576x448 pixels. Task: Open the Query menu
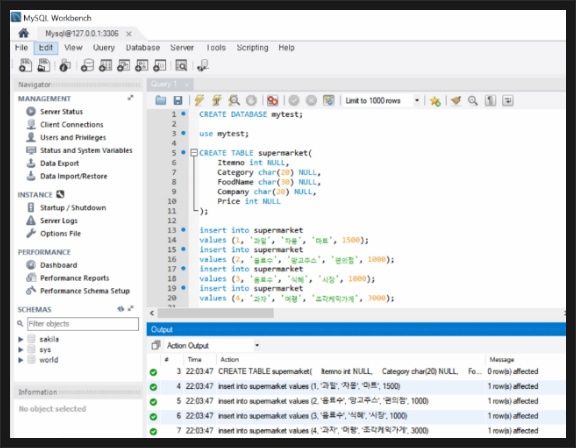click(x=104, y=48)
